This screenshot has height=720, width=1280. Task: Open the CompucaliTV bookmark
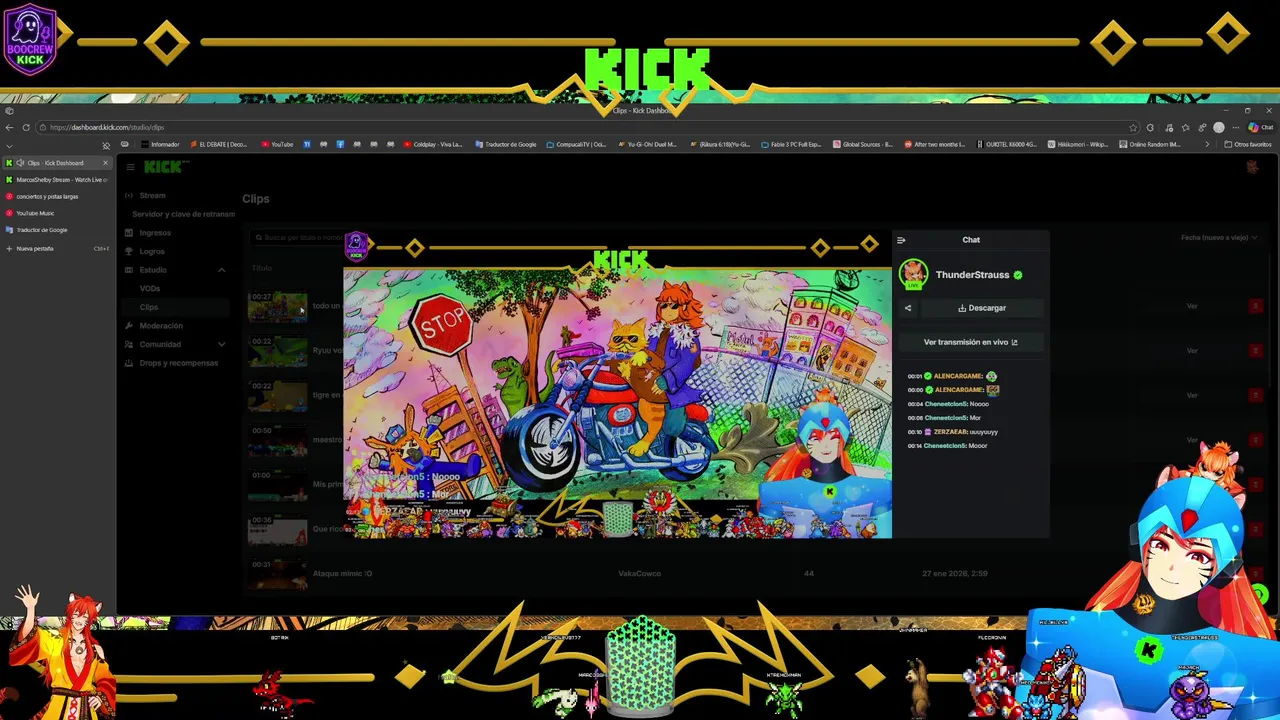click(x=576, y=144)
